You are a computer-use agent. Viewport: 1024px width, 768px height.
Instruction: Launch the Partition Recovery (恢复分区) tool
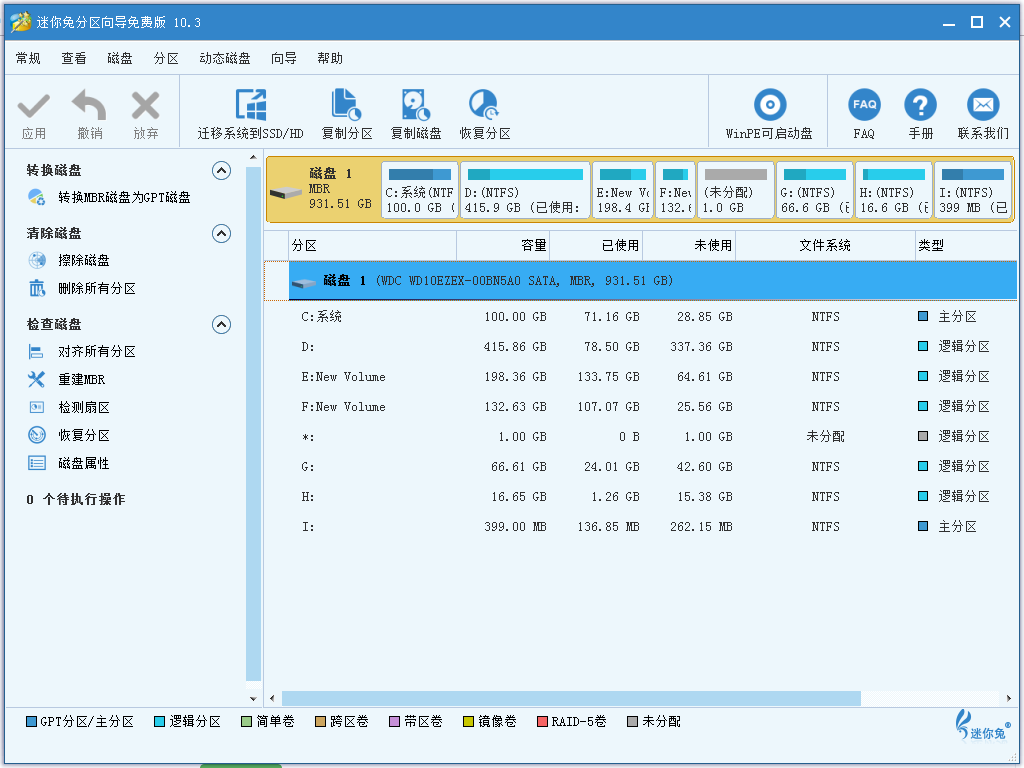[x=484, y=106]
